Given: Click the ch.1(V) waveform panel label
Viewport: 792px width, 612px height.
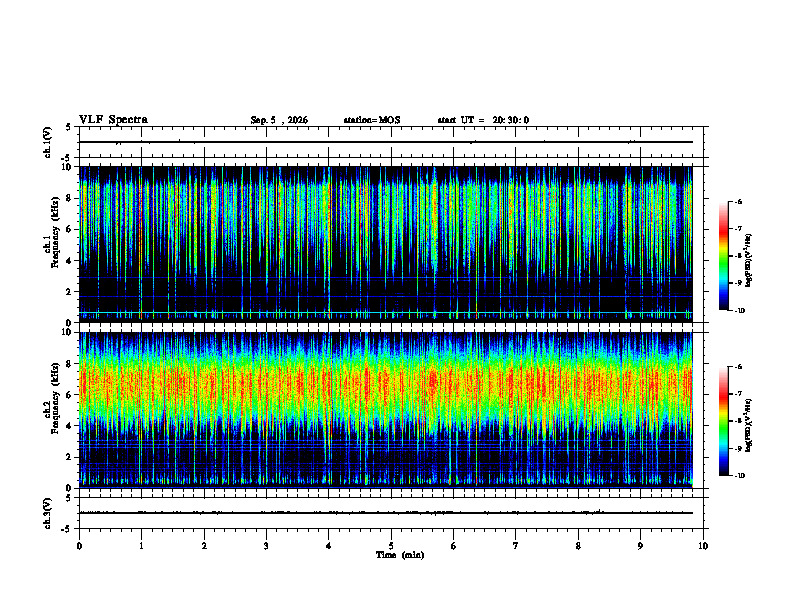Looking at the screenshot, I should click(x=47, y=142).
